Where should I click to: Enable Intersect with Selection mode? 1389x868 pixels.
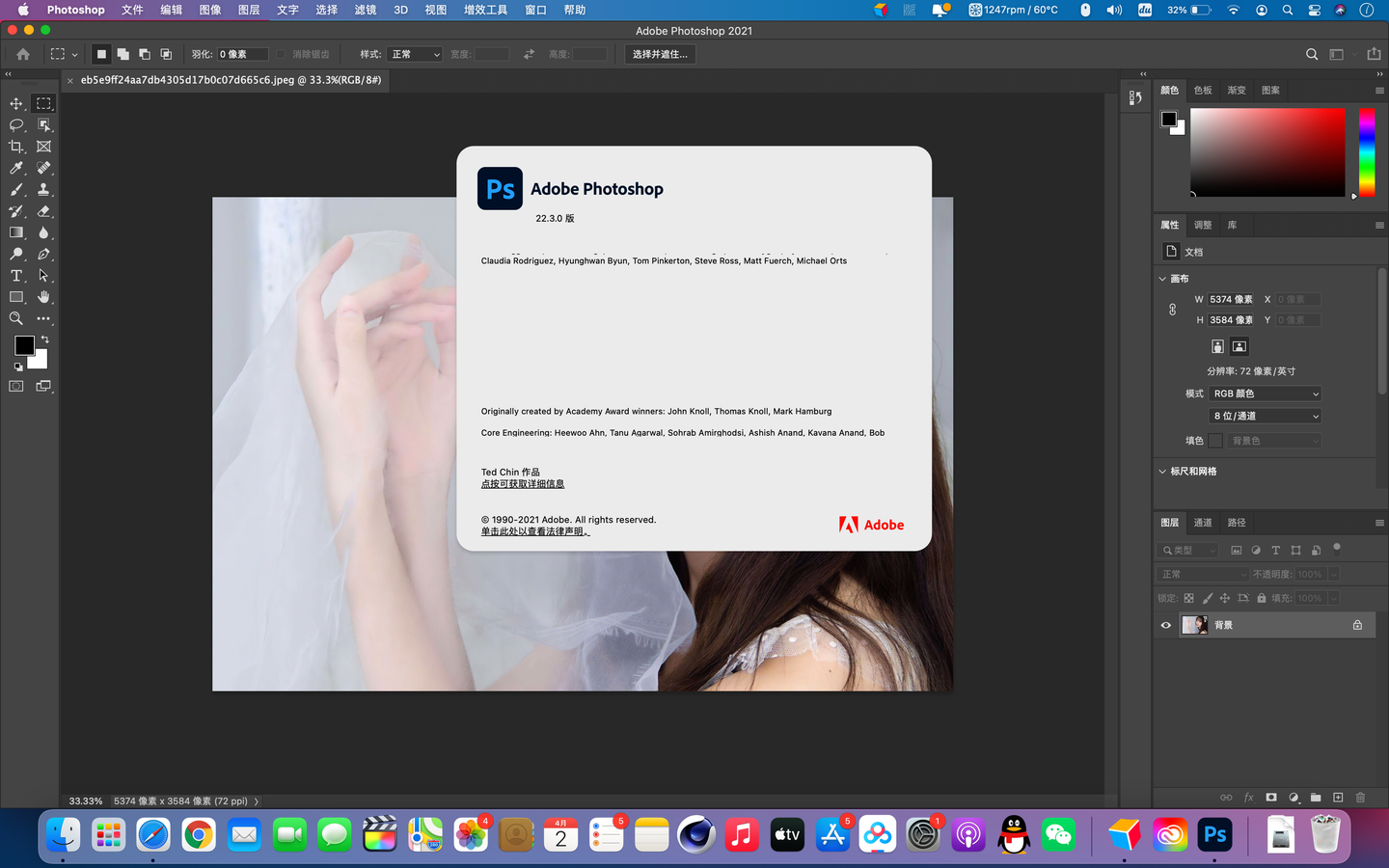[166, 54]
